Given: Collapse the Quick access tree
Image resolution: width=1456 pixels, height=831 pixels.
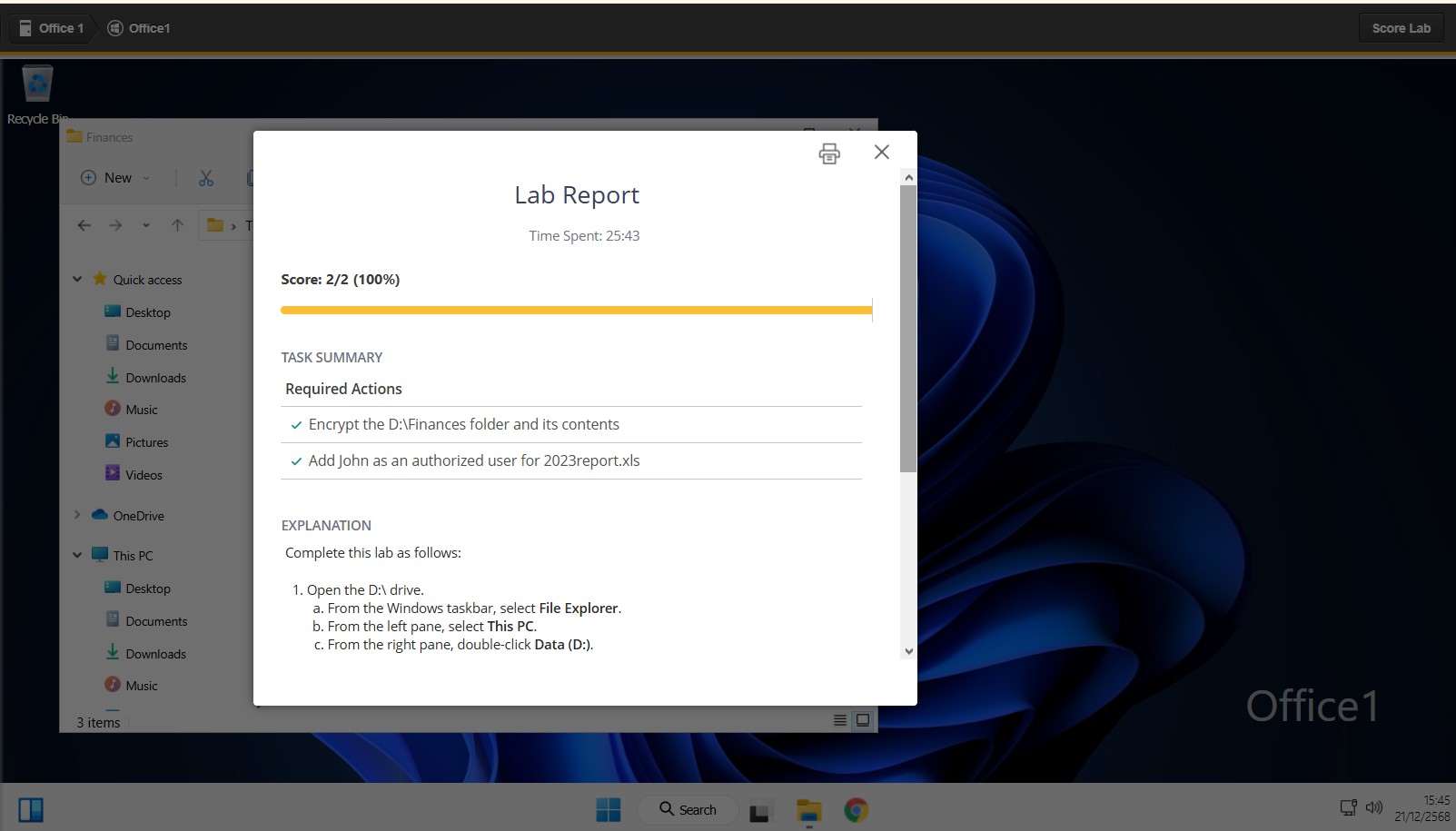Looking at the screenshot, I should (77, 279).
